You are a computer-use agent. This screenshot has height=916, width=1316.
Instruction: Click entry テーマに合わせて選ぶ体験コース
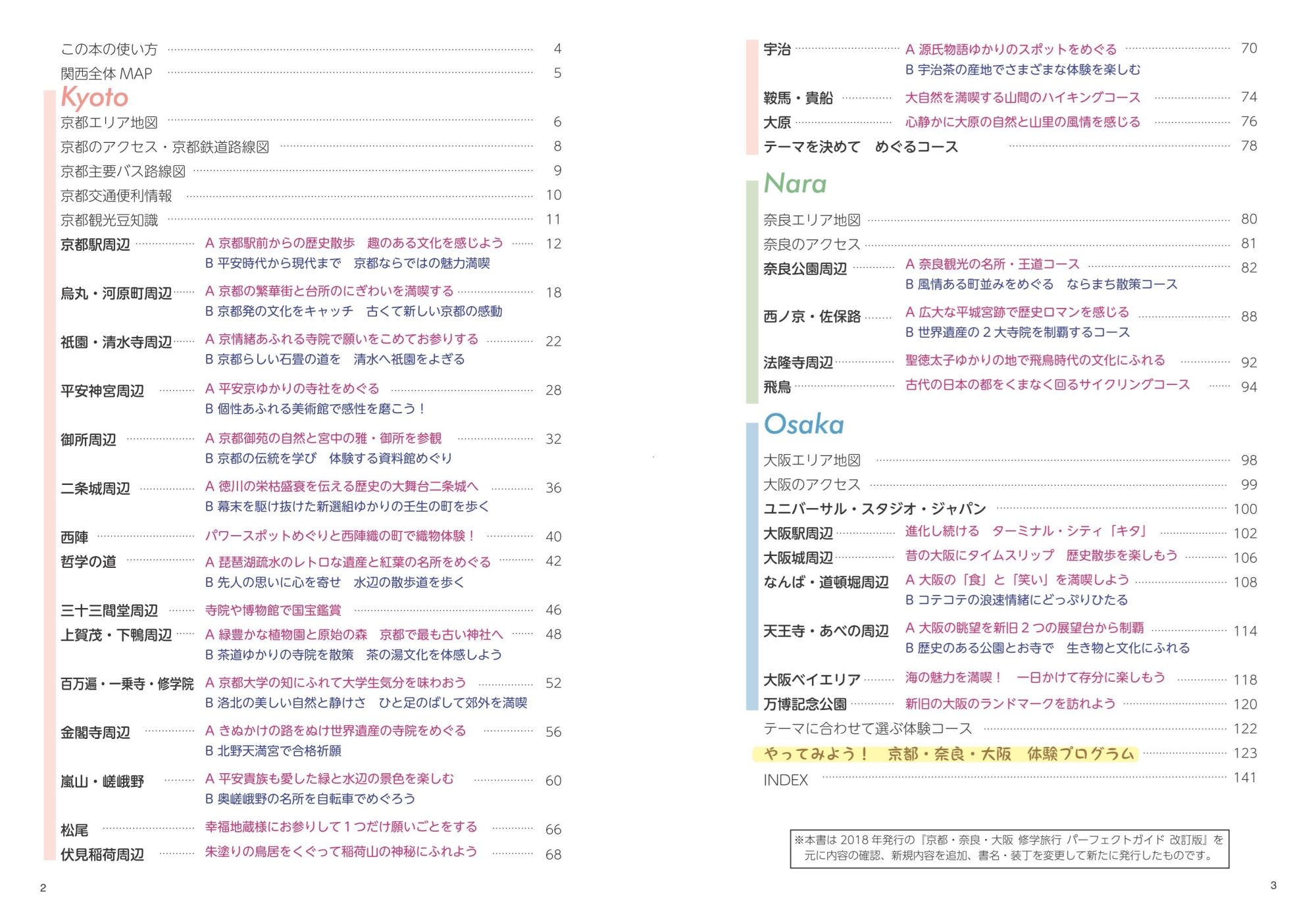coord(867,728)
